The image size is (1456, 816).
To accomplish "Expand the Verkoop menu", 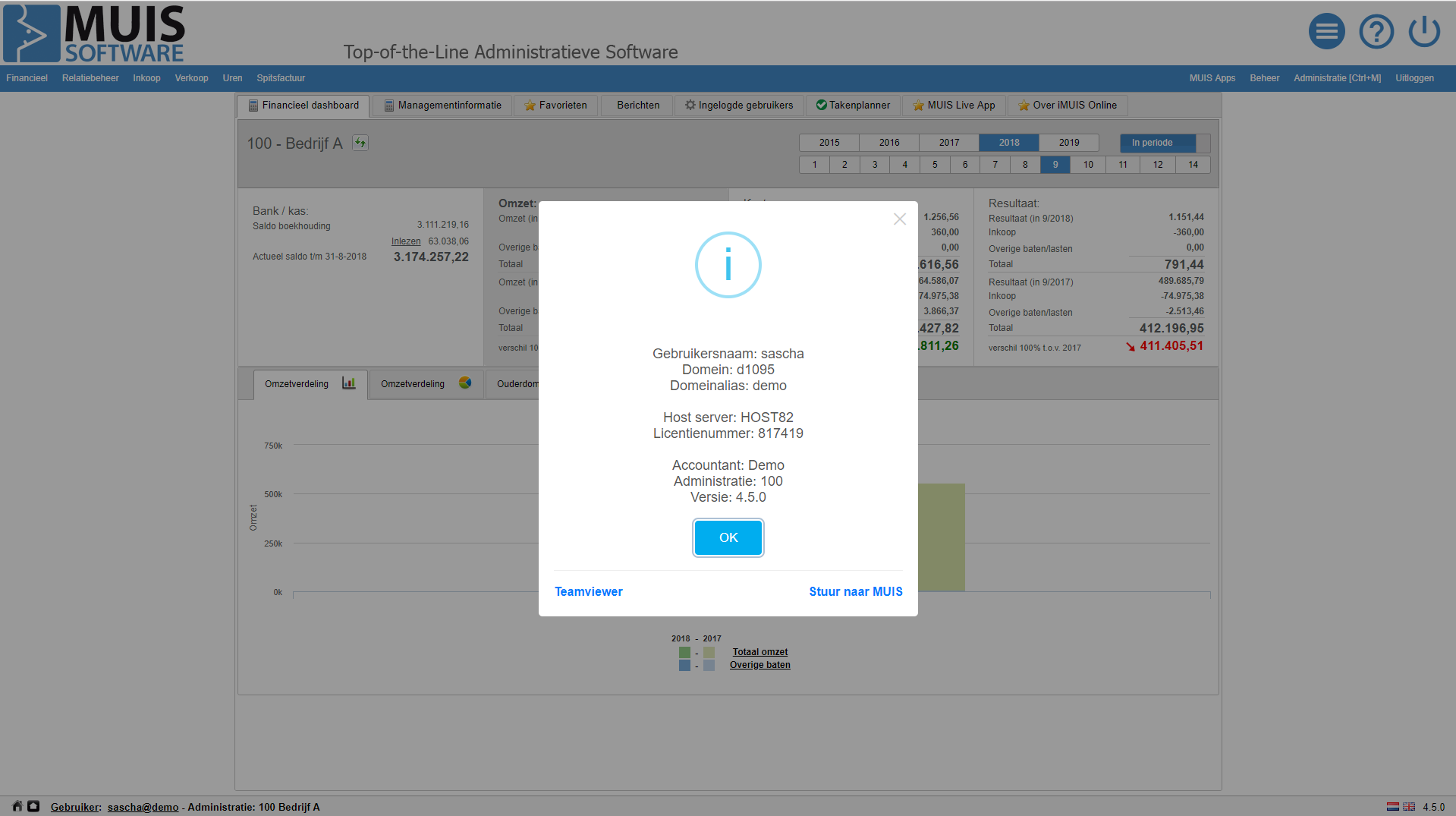I will click(191, 78).
